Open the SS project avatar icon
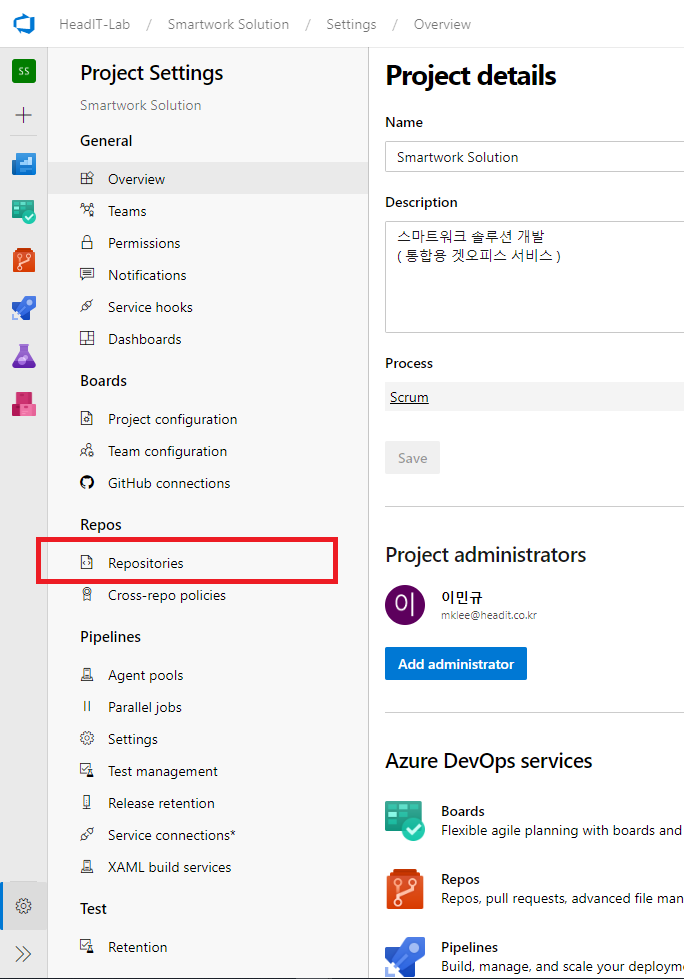The height and width of the screenshot is (979, 684). [24, 71]
